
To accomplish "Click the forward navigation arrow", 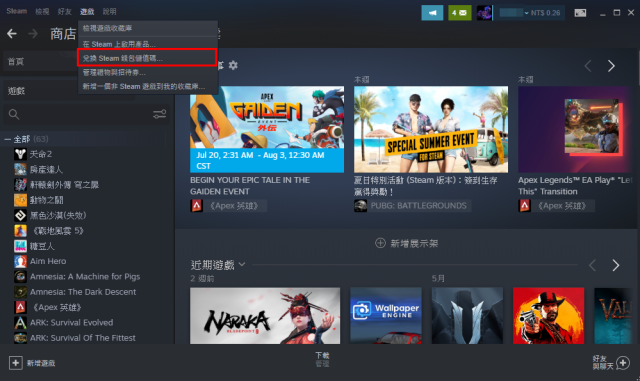I will coord(33,33).
